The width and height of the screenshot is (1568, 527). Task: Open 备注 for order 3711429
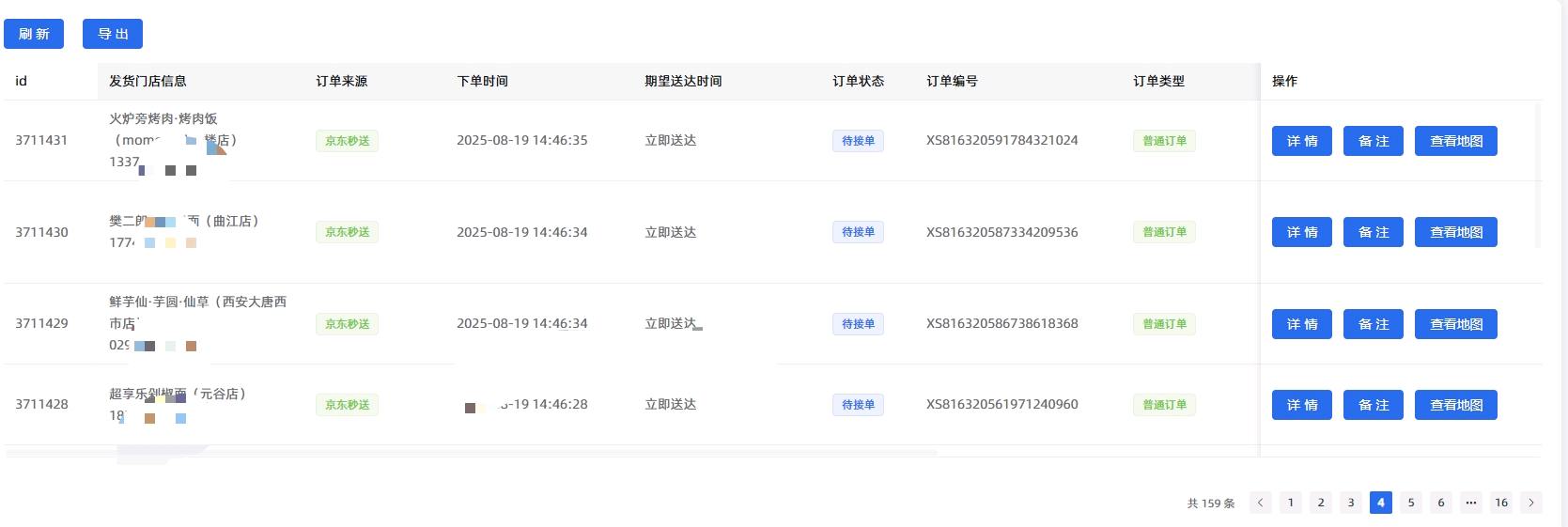click(1374, 324)
